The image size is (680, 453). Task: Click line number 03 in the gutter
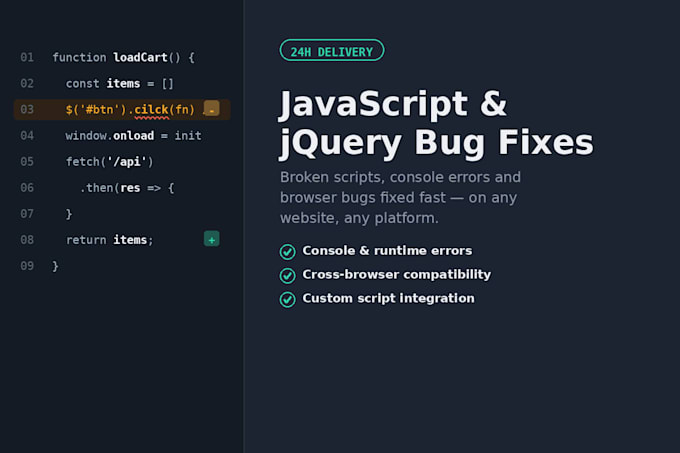[27, 110]
